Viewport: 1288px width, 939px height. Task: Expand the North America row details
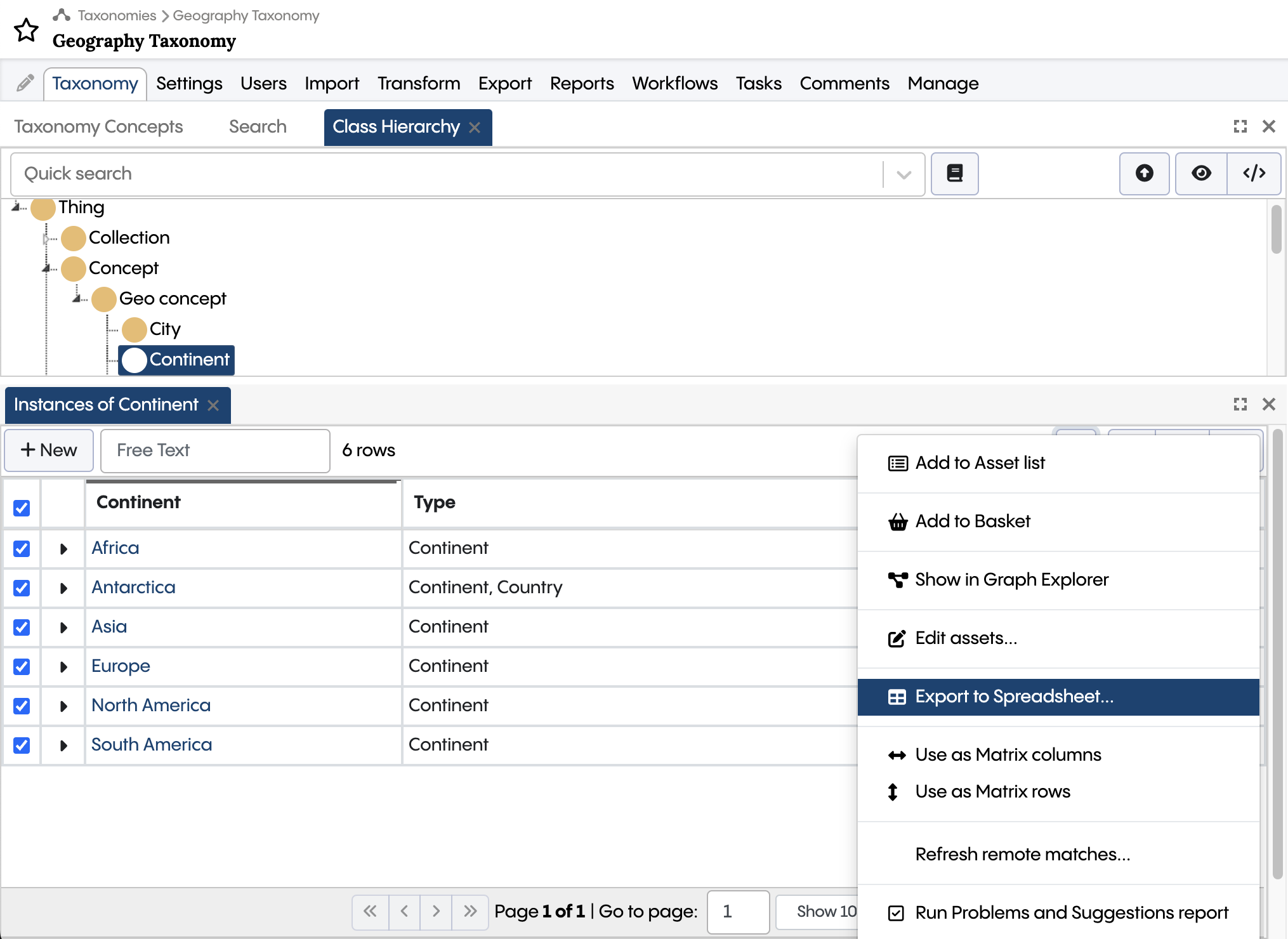tap(63, 706)
